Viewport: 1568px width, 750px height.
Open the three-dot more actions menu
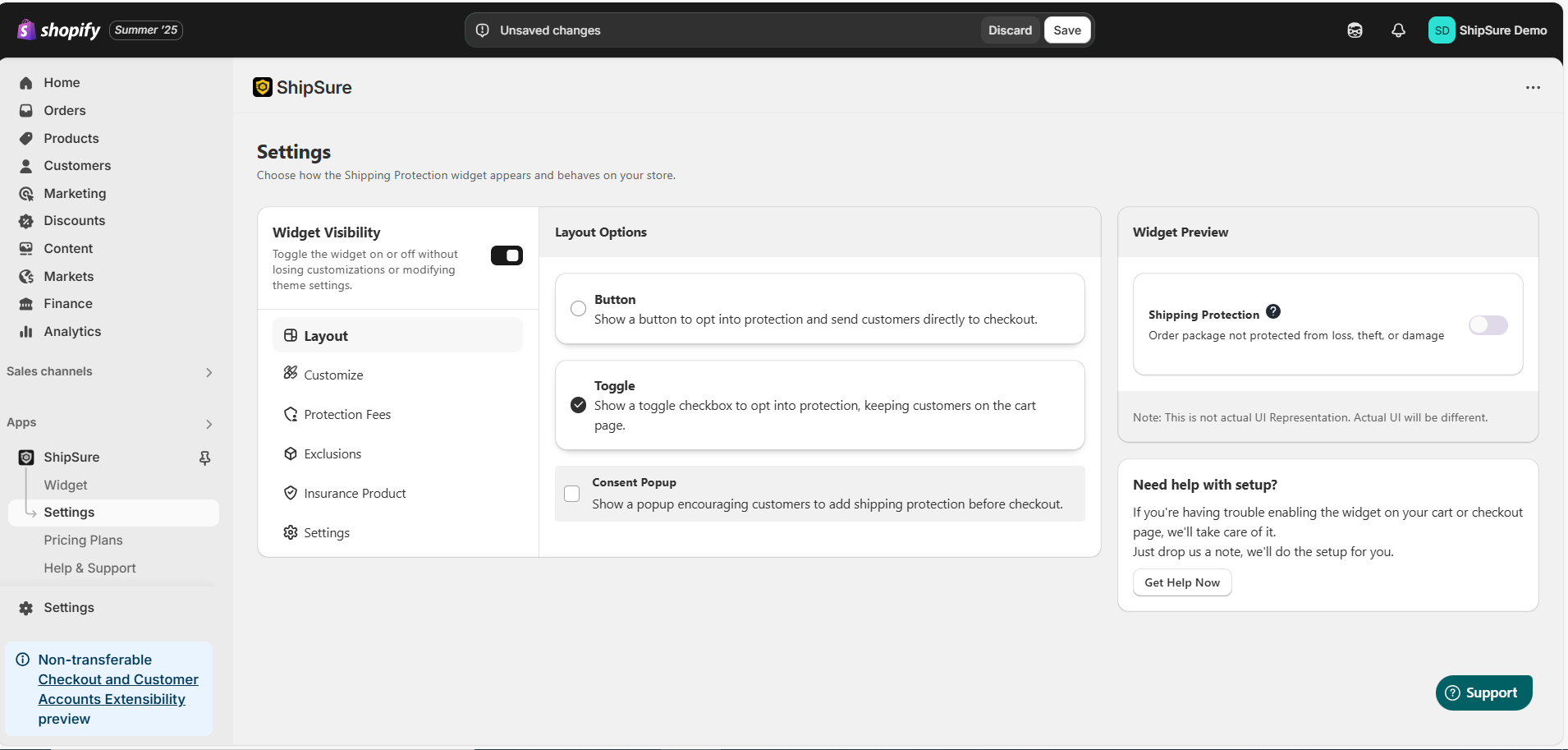click(1533, 88)
